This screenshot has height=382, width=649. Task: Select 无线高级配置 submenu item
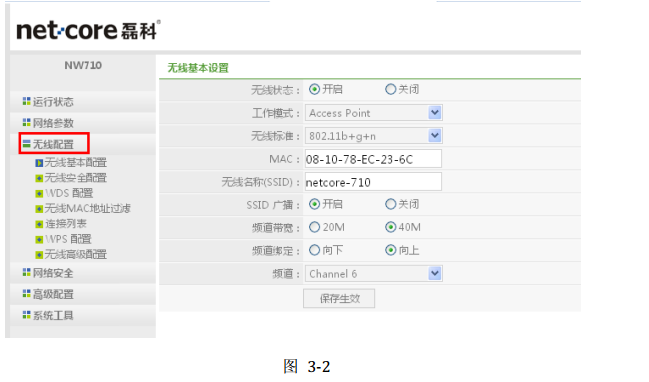pos(76,255)
